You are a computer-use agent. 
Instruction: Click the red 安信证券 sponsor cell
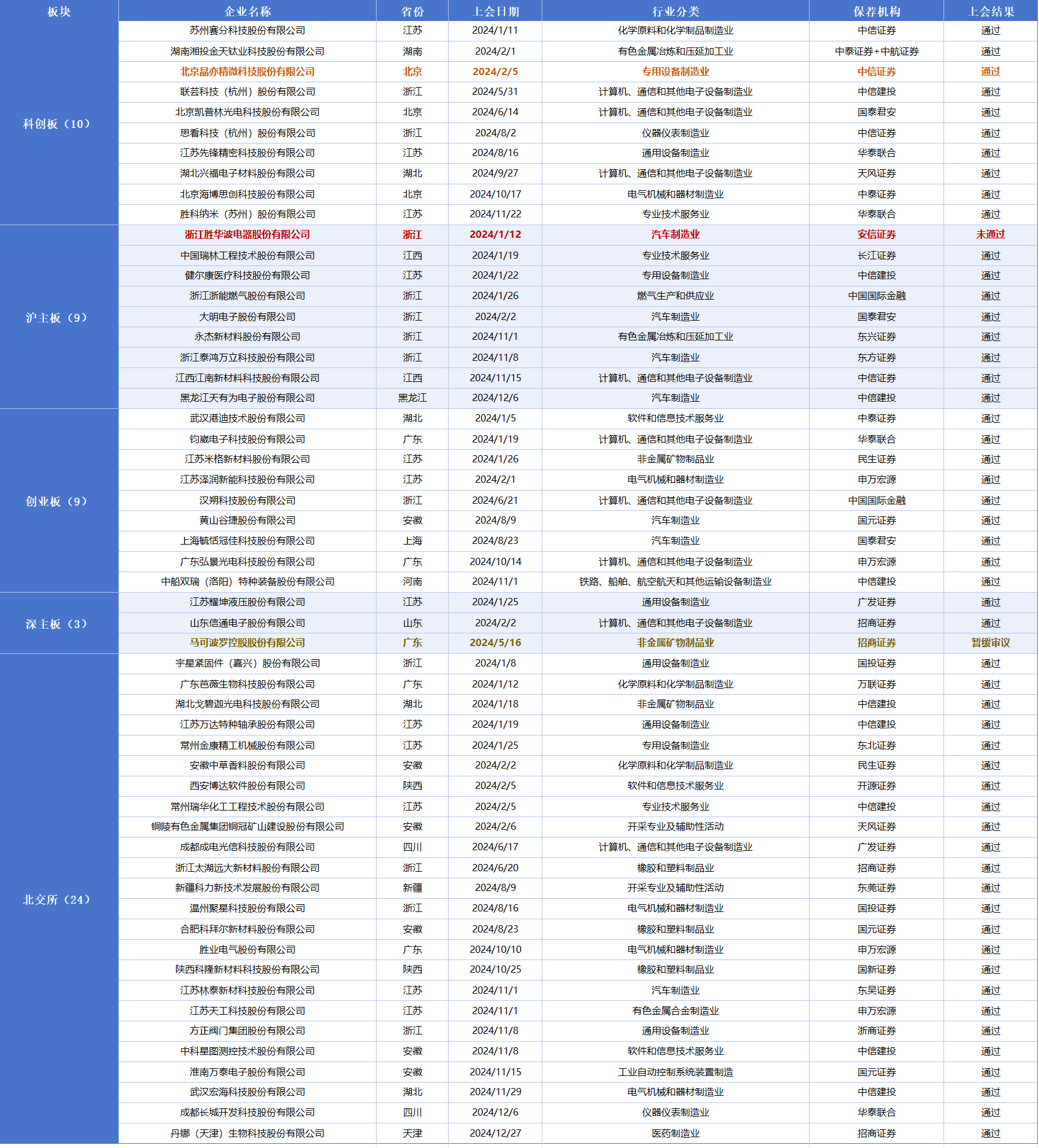click(876, 235)
